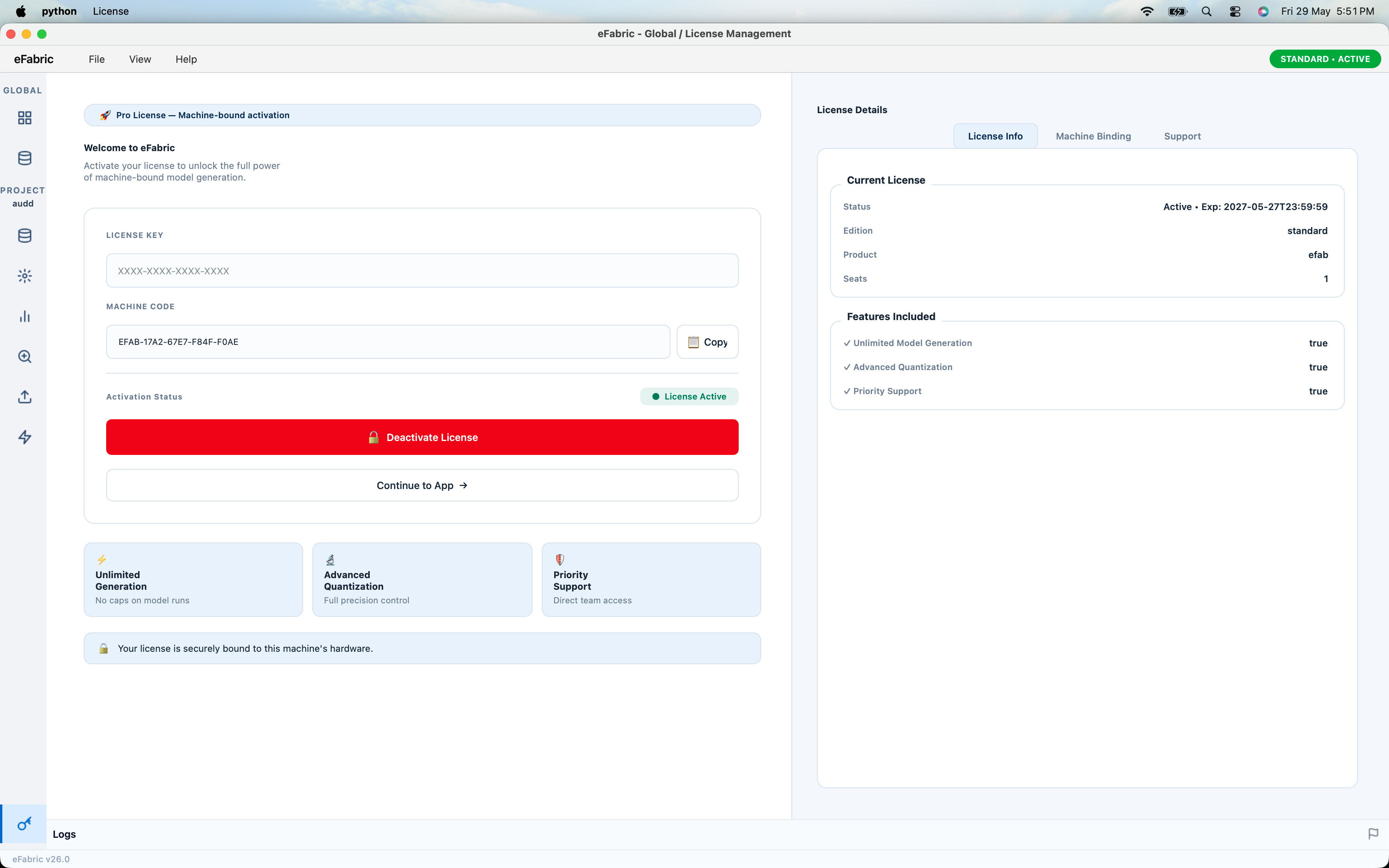The height and width of the screenshot is (868, 1389).
Task: Click the shield icon on Priority Support card
Action: (560, 560)
